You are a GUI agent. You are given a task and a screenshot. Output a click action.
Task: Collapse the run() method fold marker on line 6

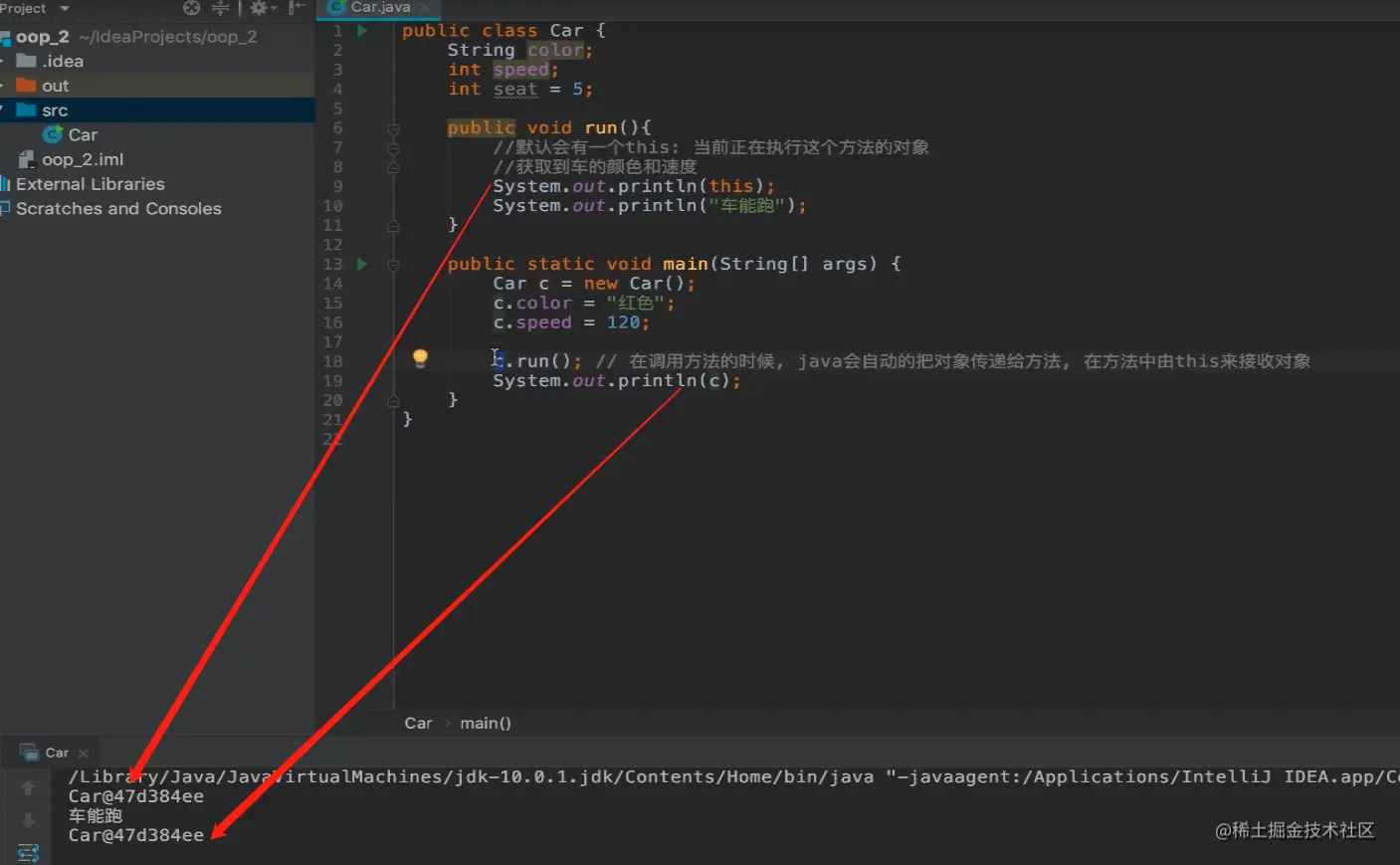393,128
